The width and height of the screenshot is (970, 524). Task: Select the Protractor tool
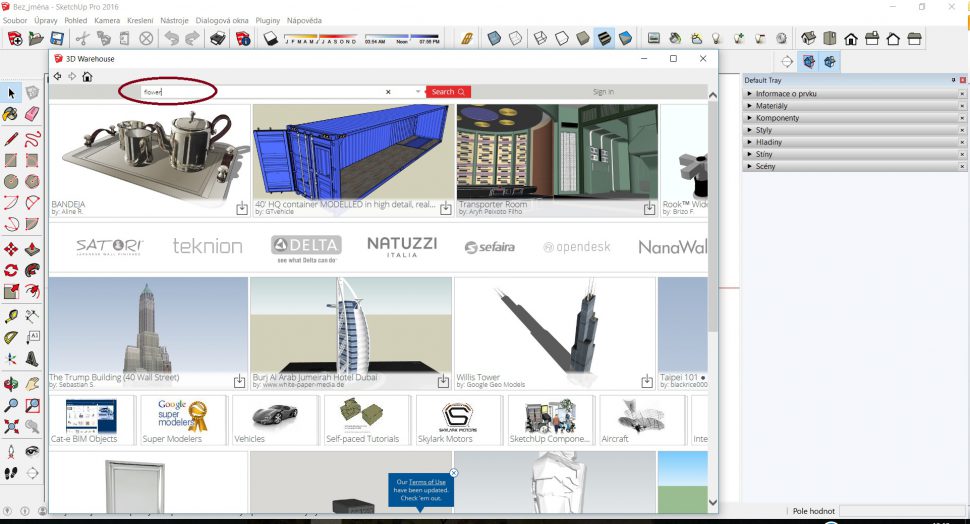[11, 338]
